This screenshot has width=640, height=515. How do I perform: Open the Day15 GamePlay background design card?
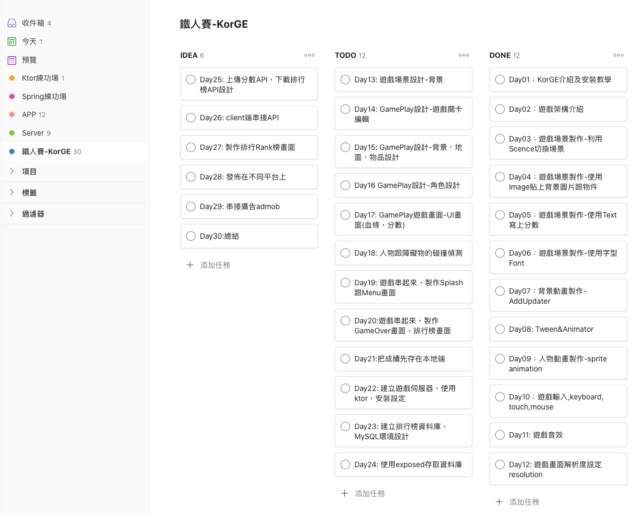pyautogui.click(x=403, y=151)
